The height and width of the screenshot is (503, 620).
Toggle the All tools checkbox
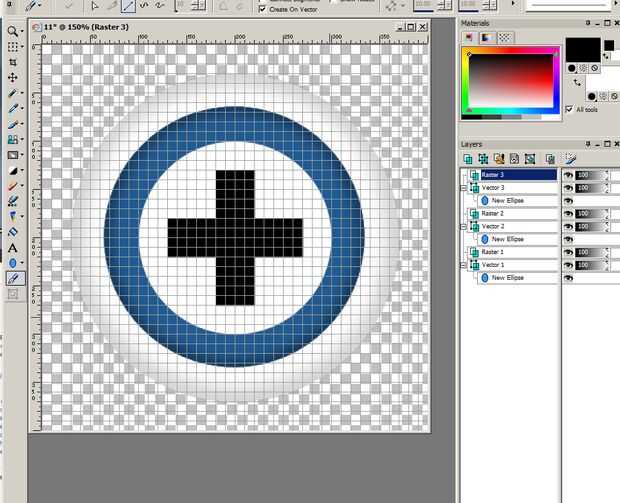point(569,109)
